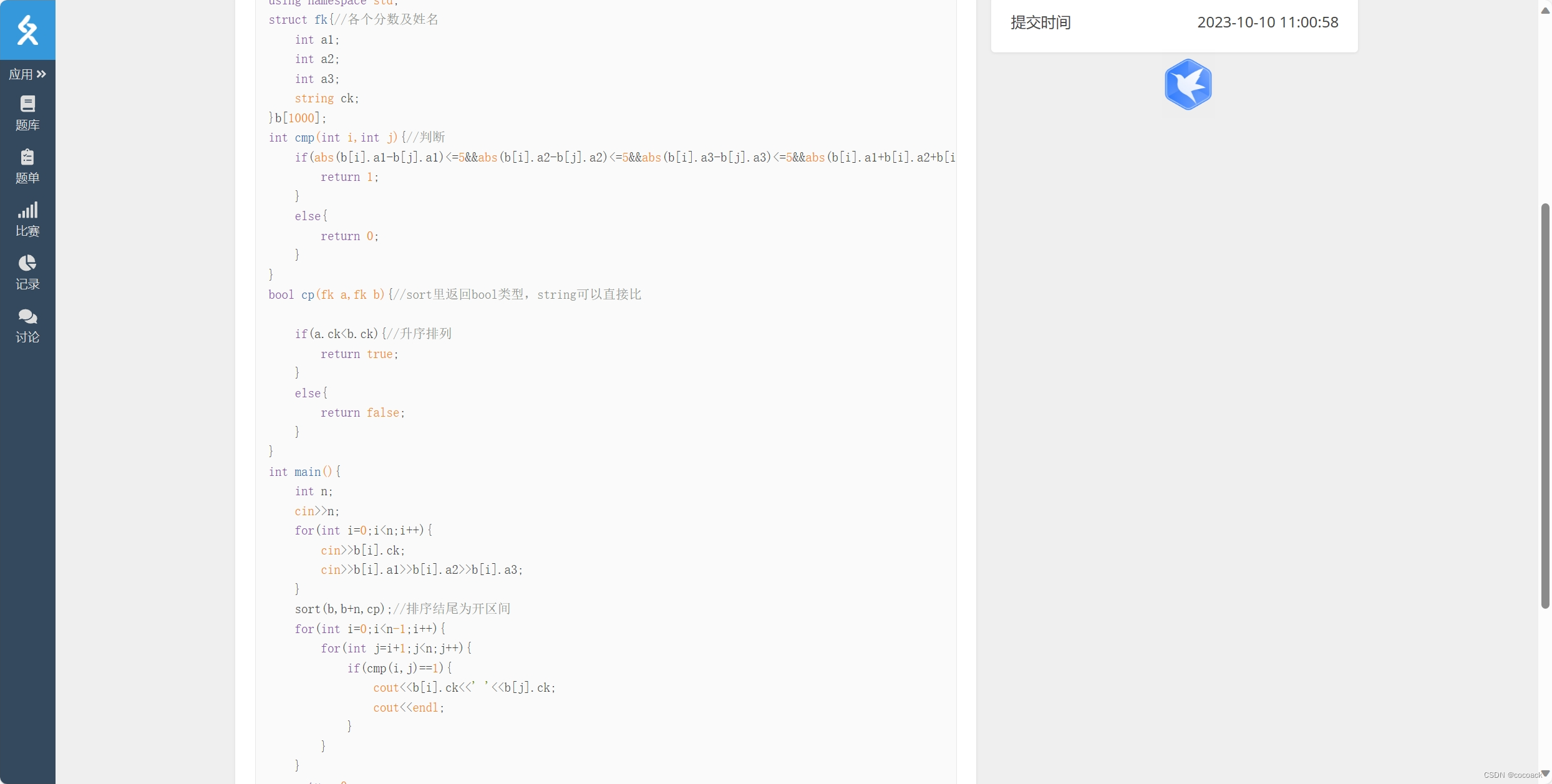Click the scrollbar down arrow
This screenshot has height=784, width=1552.
pyautogui.click(x=1545, y=773)
